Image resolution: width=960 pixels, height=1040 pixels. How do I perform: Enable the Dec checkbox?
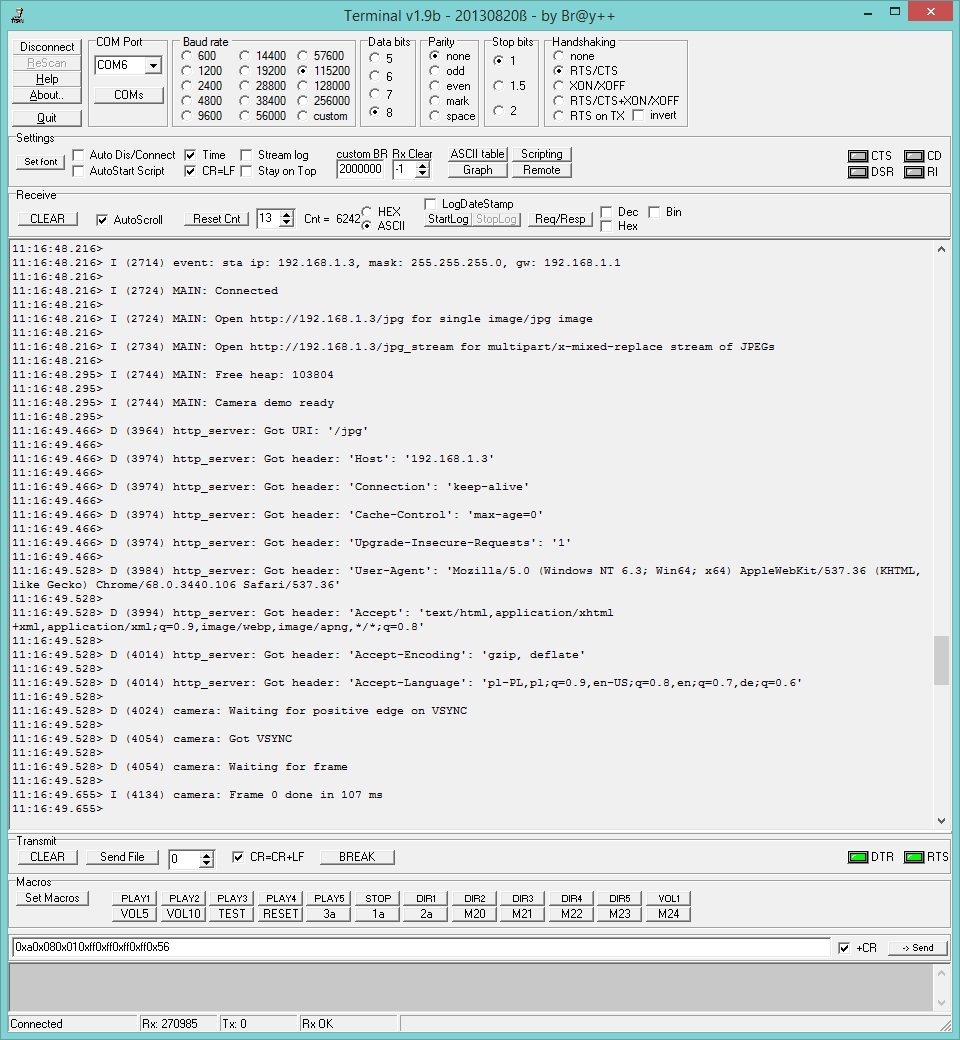(606, 212)
